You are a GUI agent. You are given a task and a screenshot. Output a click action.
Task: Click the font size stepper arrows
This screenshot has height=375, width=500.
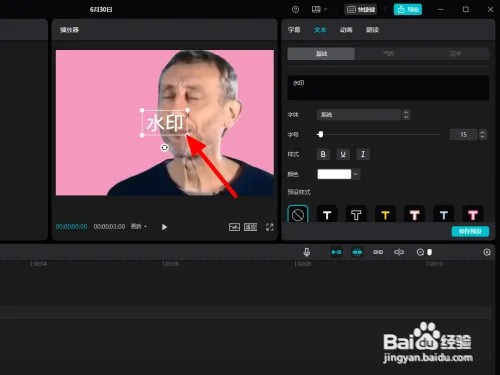pos(482,135)
